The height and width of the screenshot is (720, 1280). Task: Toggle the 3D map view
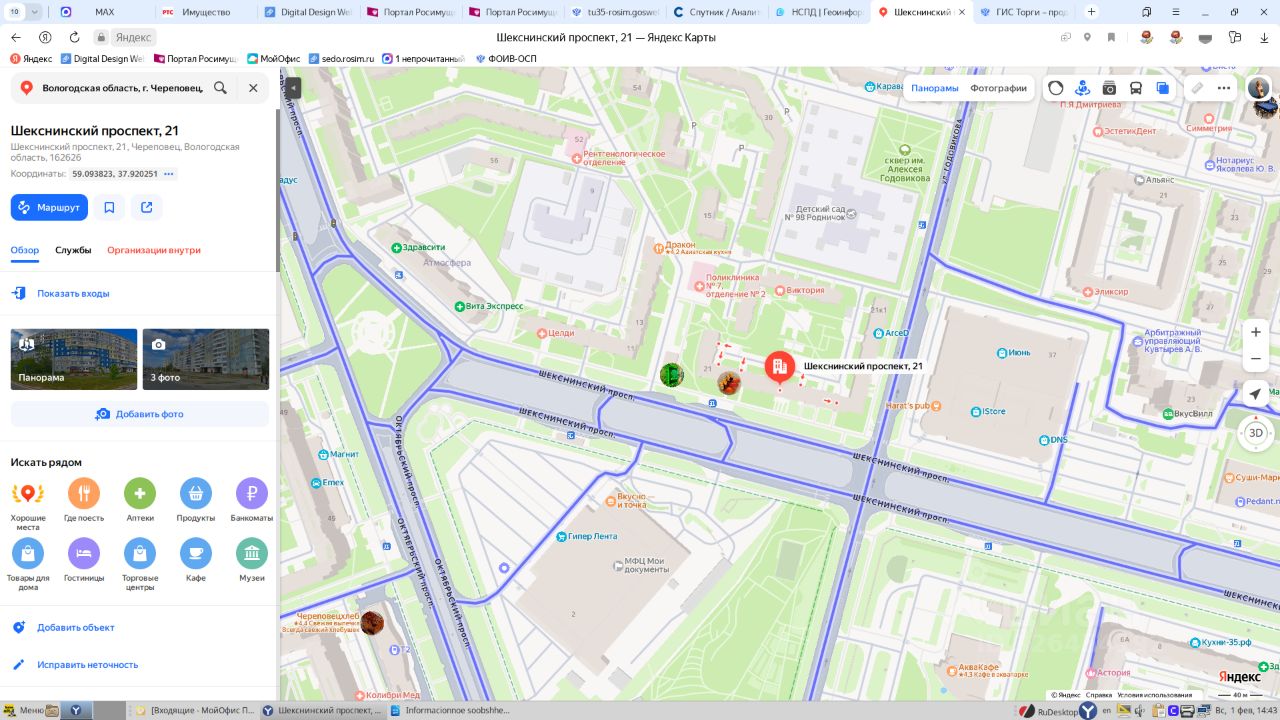point(1256,433)
